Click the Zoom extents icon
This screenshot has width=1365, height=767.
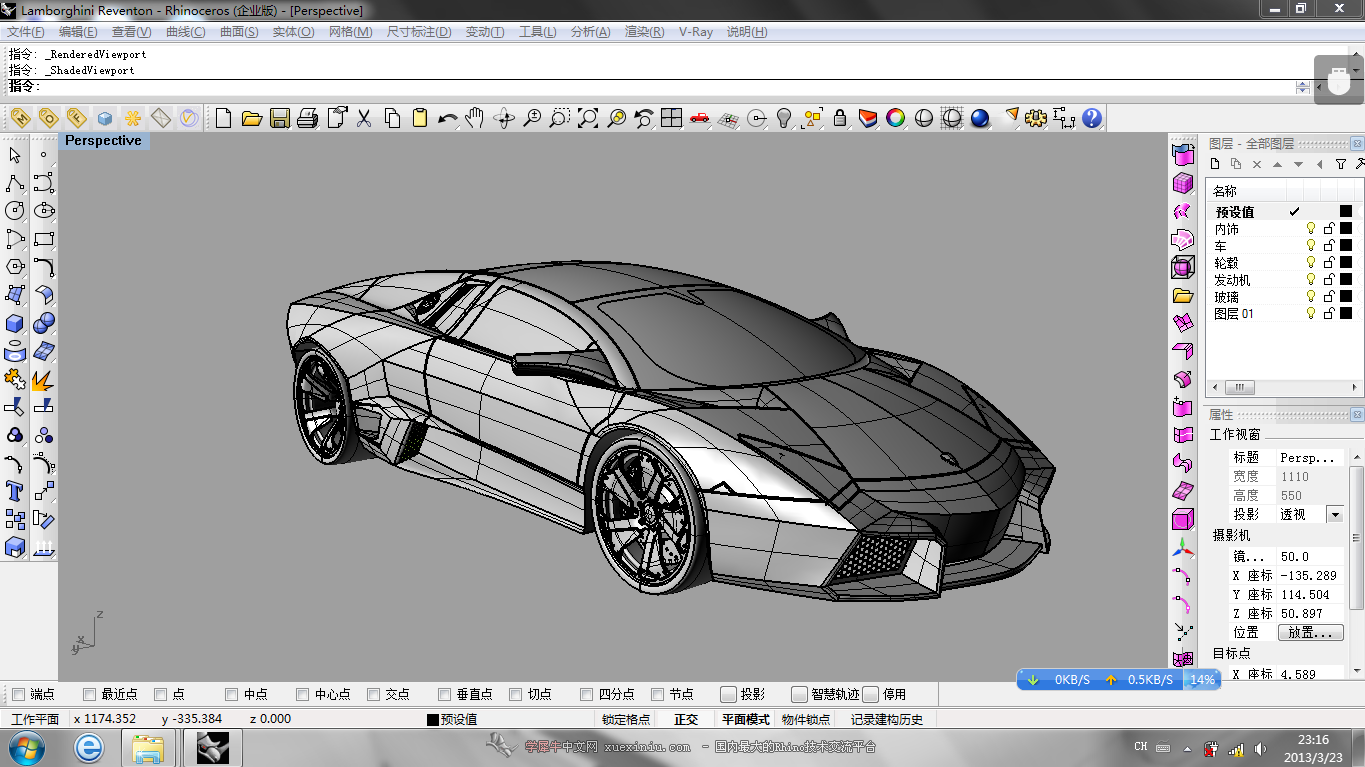pos(588,118)
